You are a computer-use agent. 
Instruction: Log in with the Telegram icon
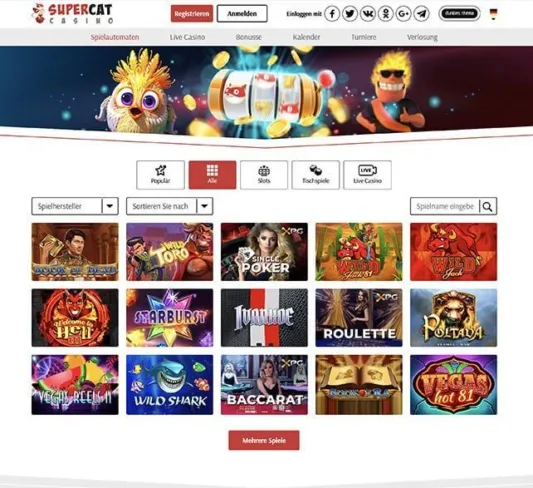pyautogui.click(x=421, y=14)
